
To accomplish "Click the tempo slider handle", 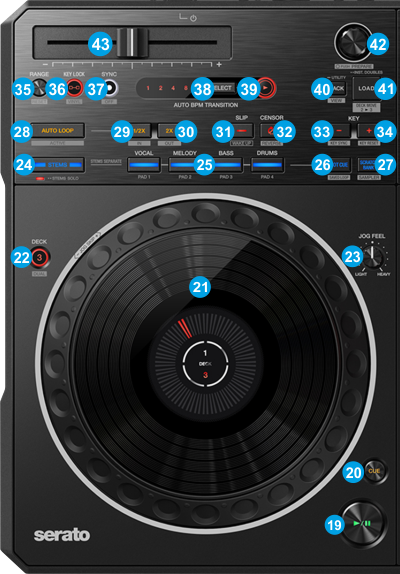I will (132, 43).
